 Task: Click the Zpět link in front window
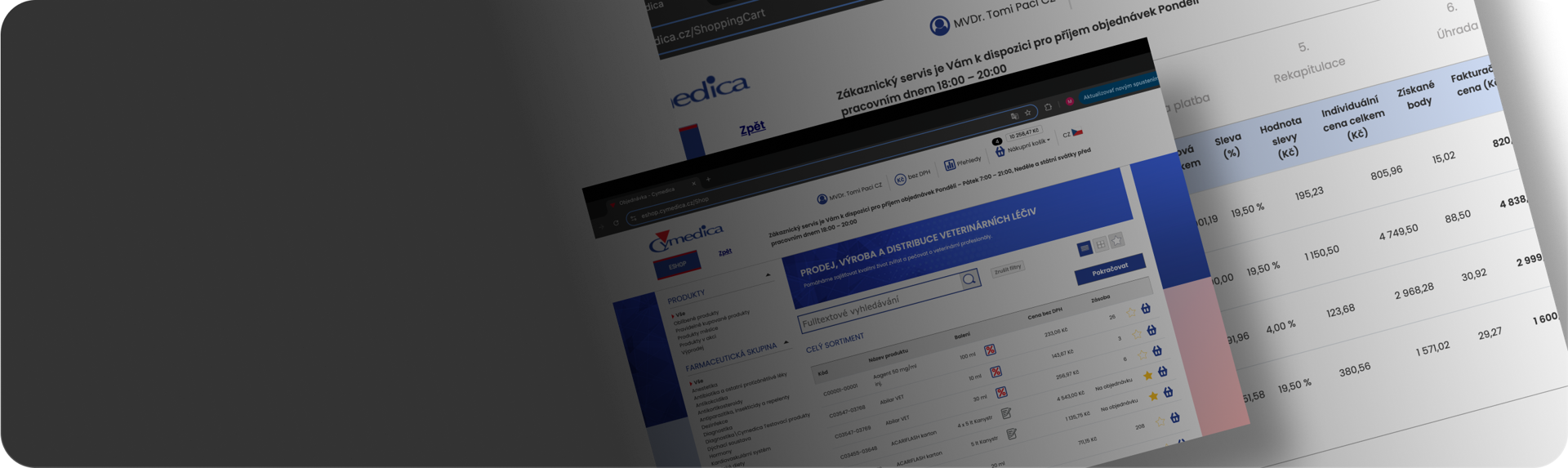pos(724,252)
